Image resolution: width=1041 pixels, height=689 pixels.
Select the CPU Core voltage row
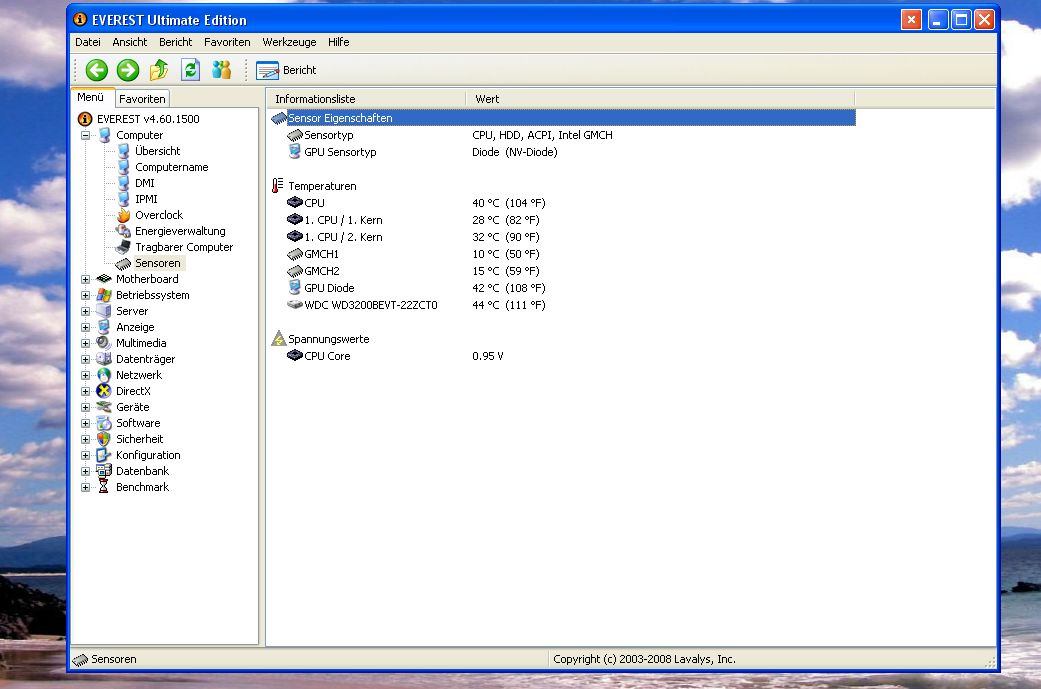click(563, 356)
